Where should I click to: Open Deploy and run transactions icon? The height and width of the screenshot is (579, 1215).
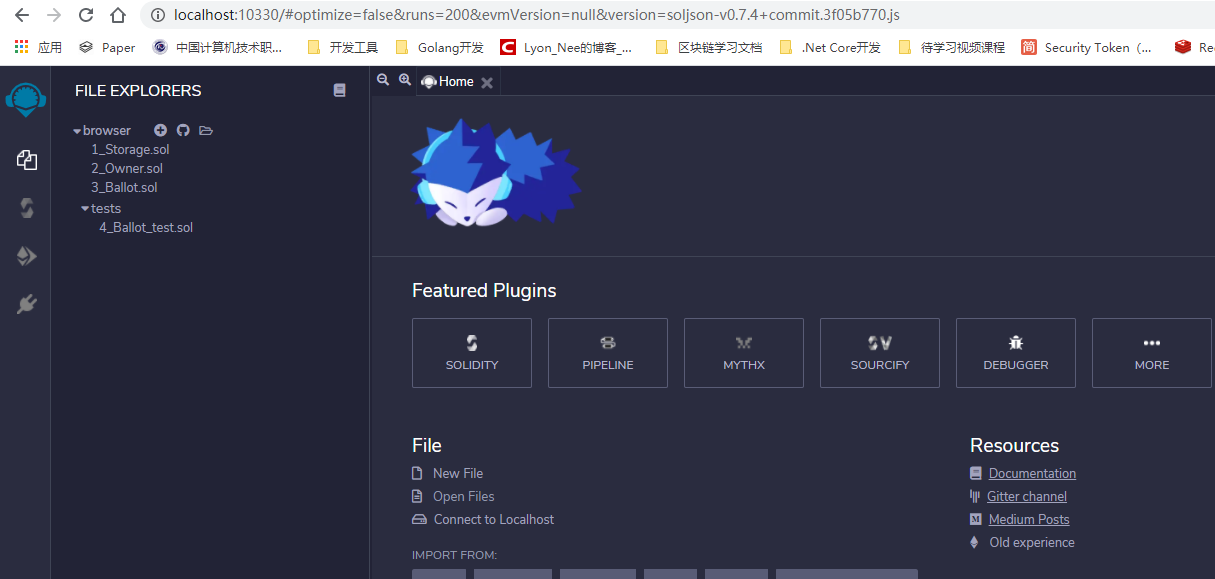pos(27,257)
